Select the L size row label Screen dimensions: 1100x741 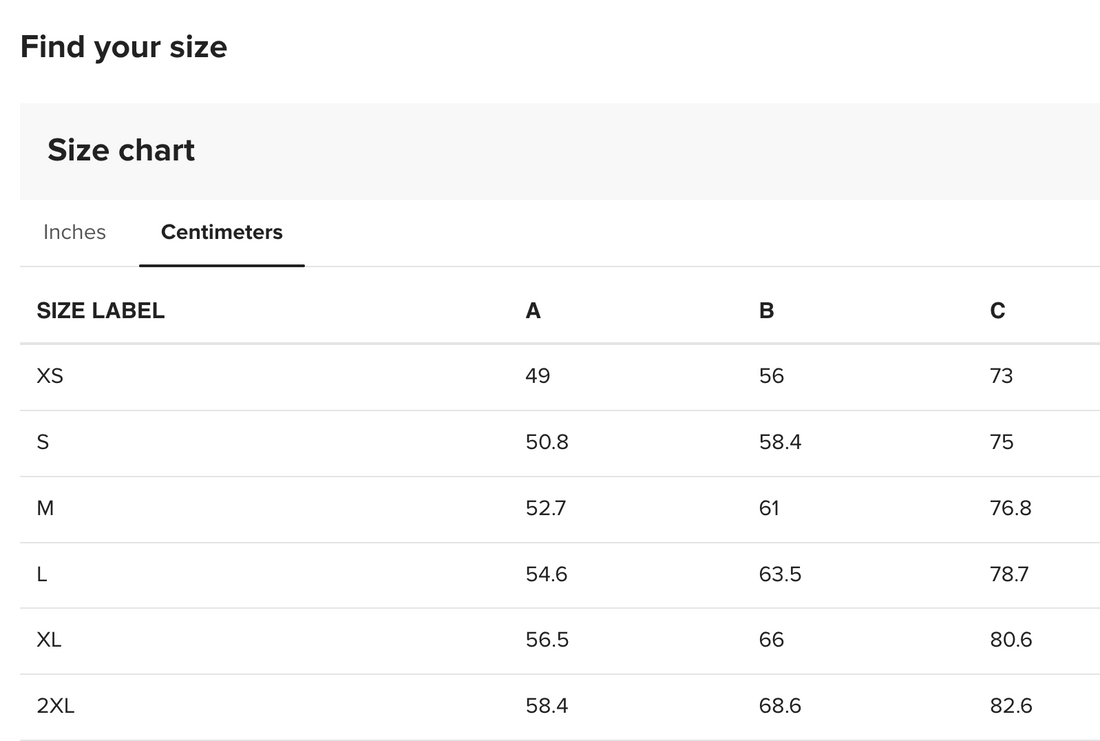pyautogui.click(x=42, y=574)
